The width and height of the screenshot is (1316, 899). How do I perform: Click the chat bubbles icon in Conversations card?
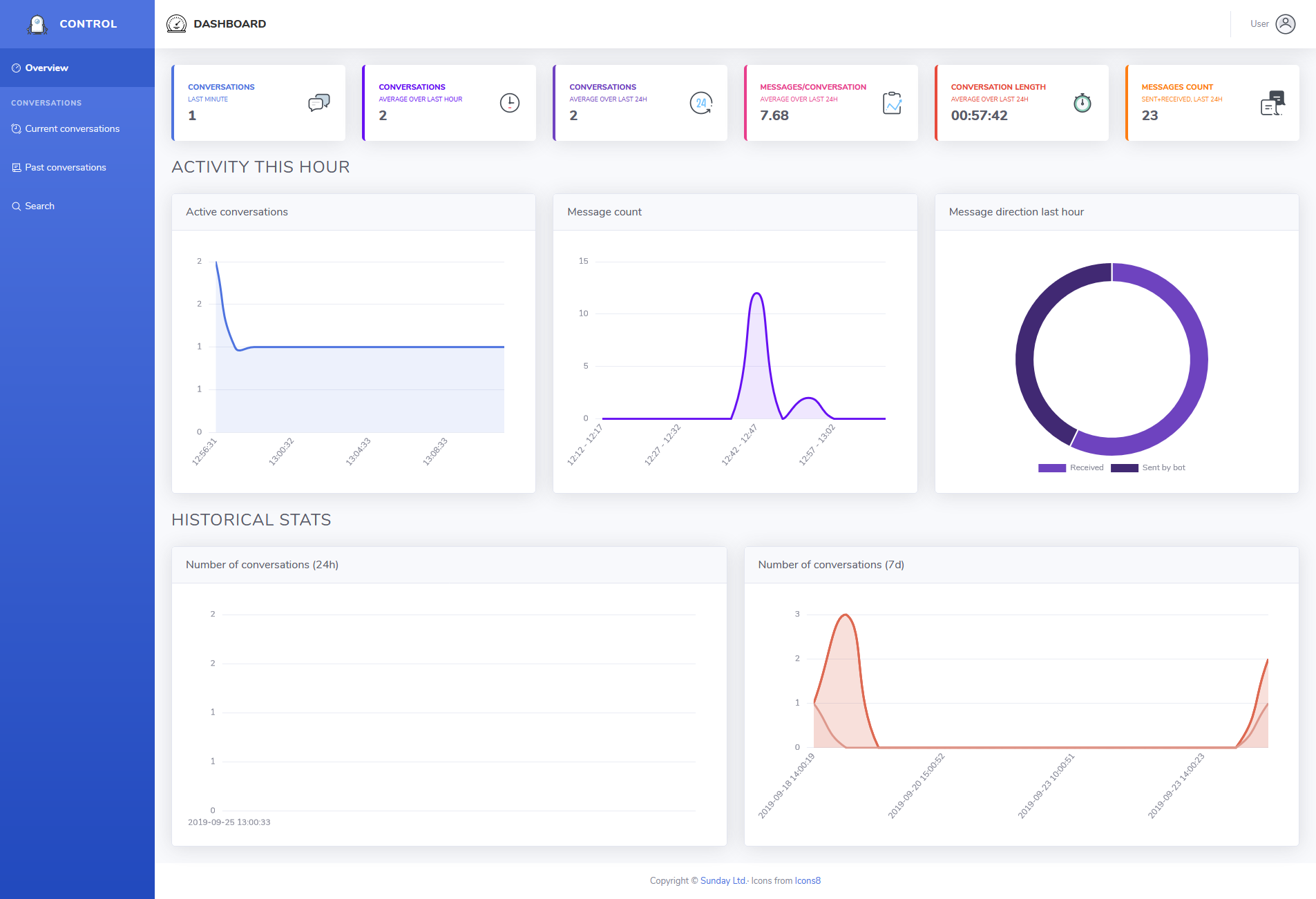pos(318,103)
